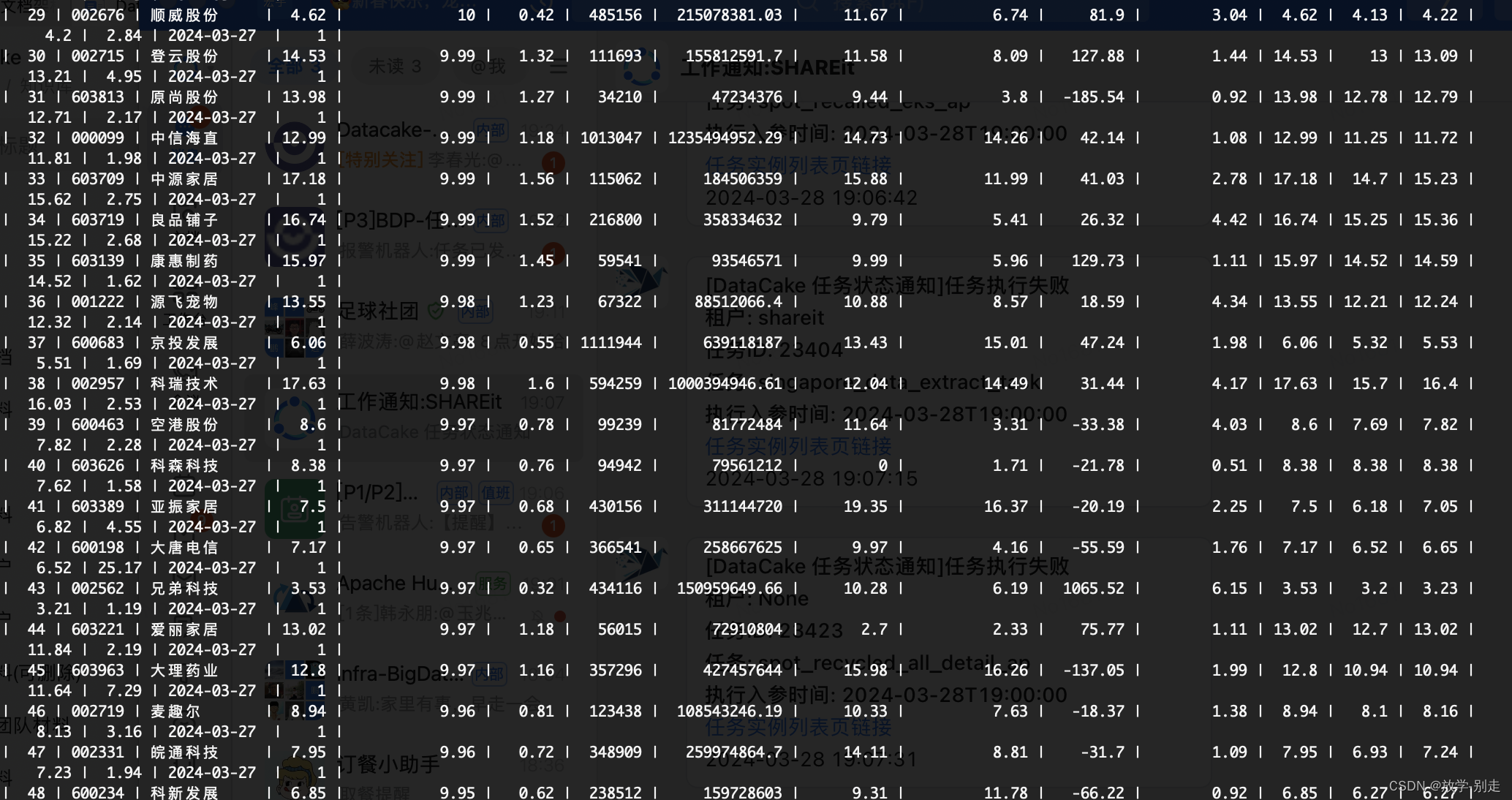1512x800 pixels.
Task: Click the [P3]BDP chat robot avatar
Action: [295, 235]
